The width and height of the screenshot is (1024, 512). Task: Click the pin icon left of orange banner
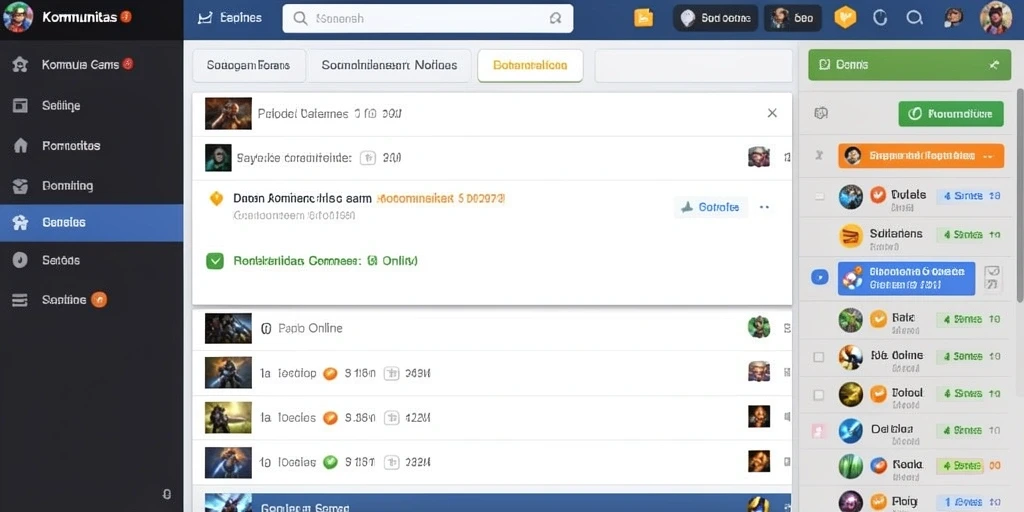pyautogui.click(x=818, y=156)
